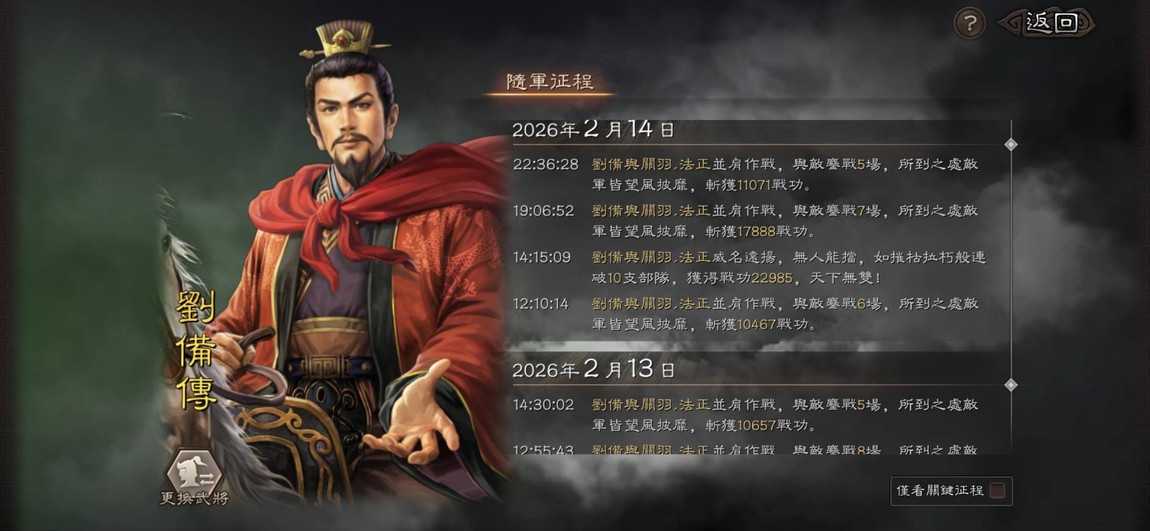The height and width of the screenshot is (531, 1150).
Task: Enable the 僅看關鍵征程 checkbox
Action: point(997,491)
